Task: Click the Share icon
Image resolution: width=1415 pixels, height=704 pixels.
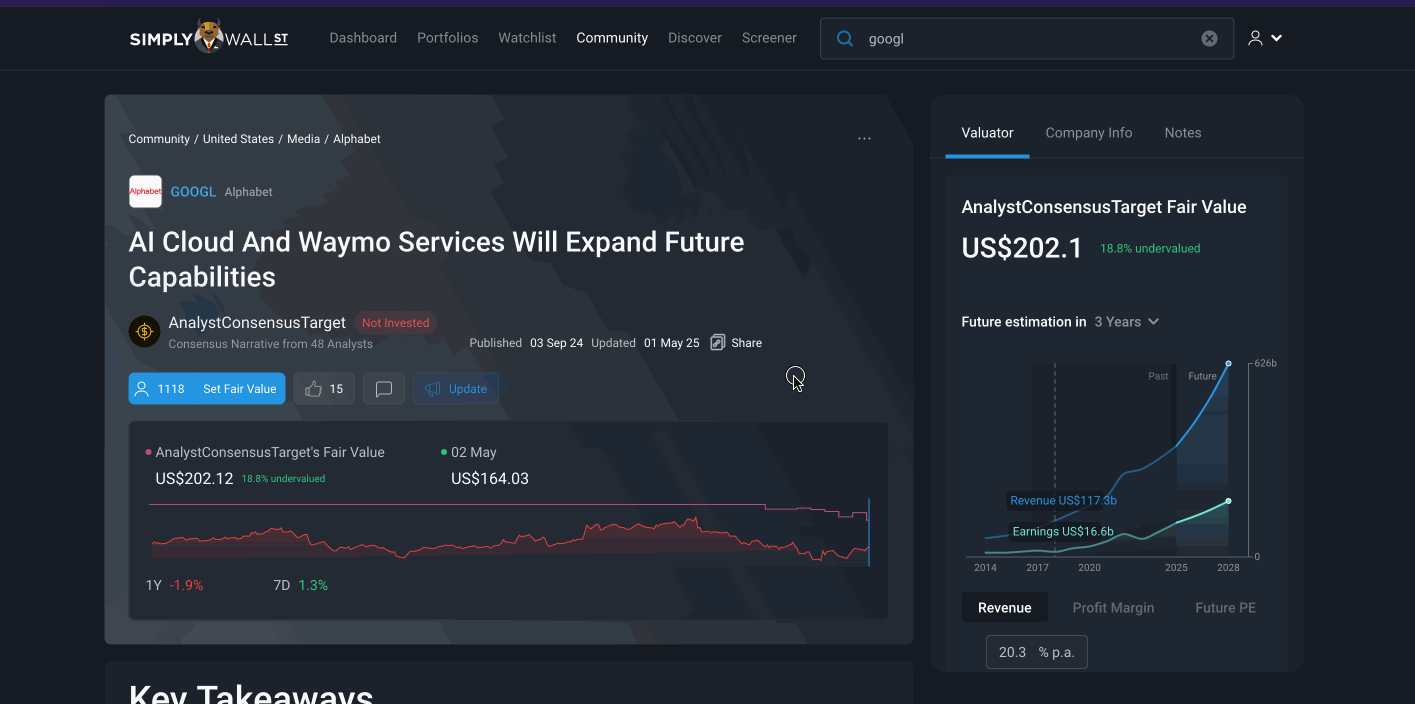Action: click(x=717, y=343)
